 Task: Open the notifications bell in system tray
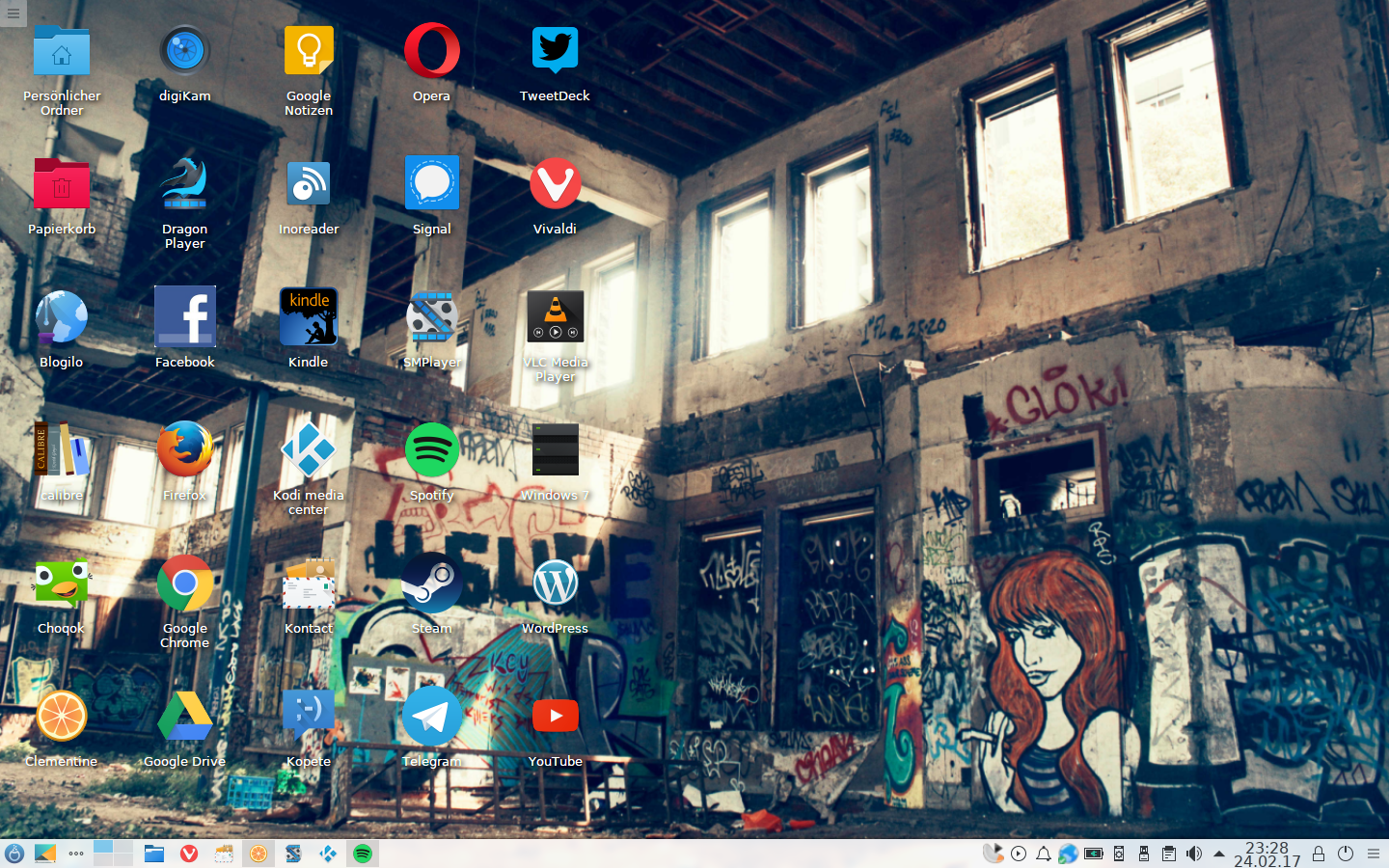point(1044,854)
